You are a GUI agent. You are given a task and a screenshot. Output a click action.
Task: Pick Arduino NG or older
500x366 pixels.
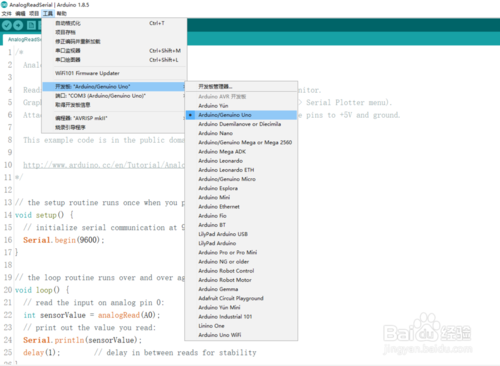click(241, 262)
